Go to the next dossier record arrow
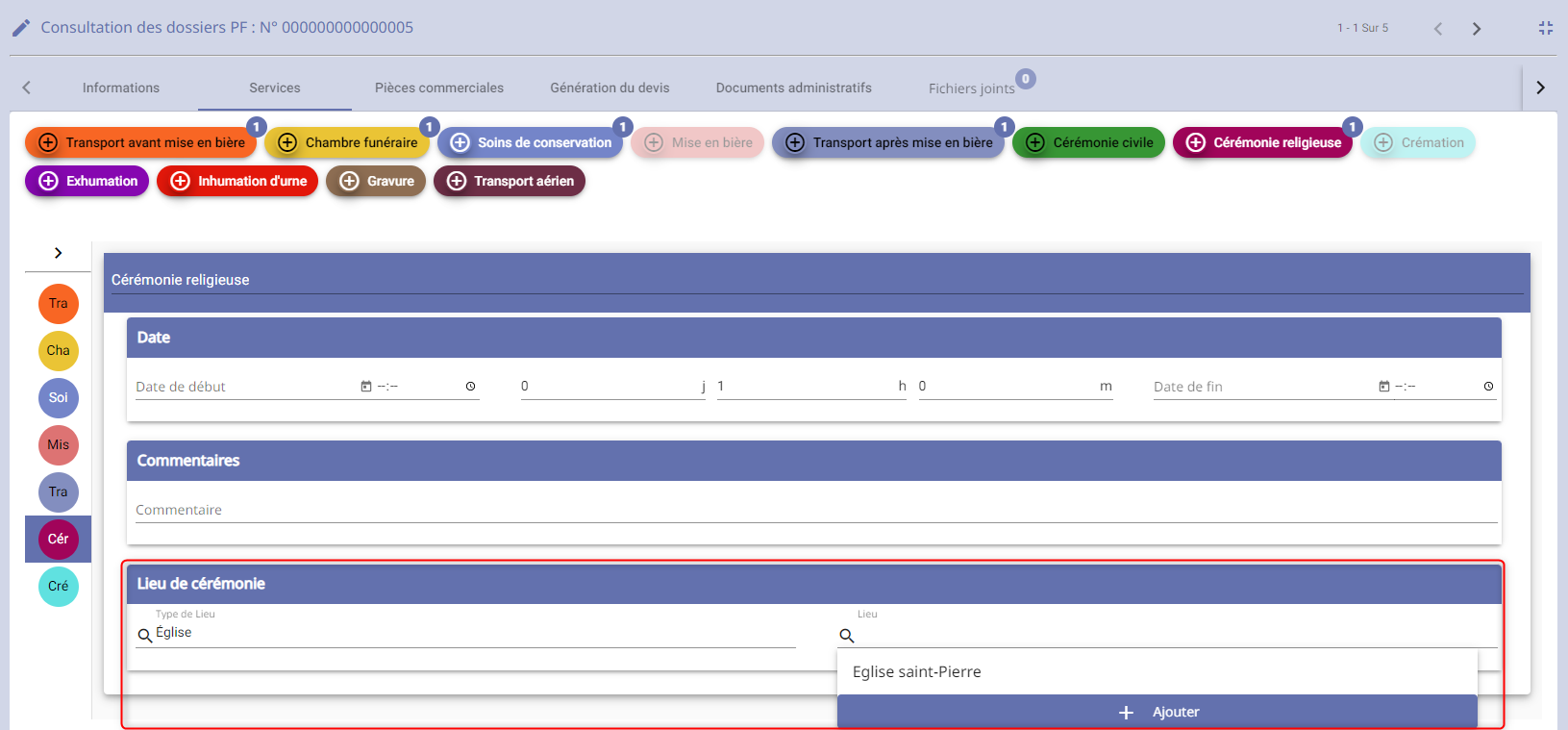 [1477, 29]
